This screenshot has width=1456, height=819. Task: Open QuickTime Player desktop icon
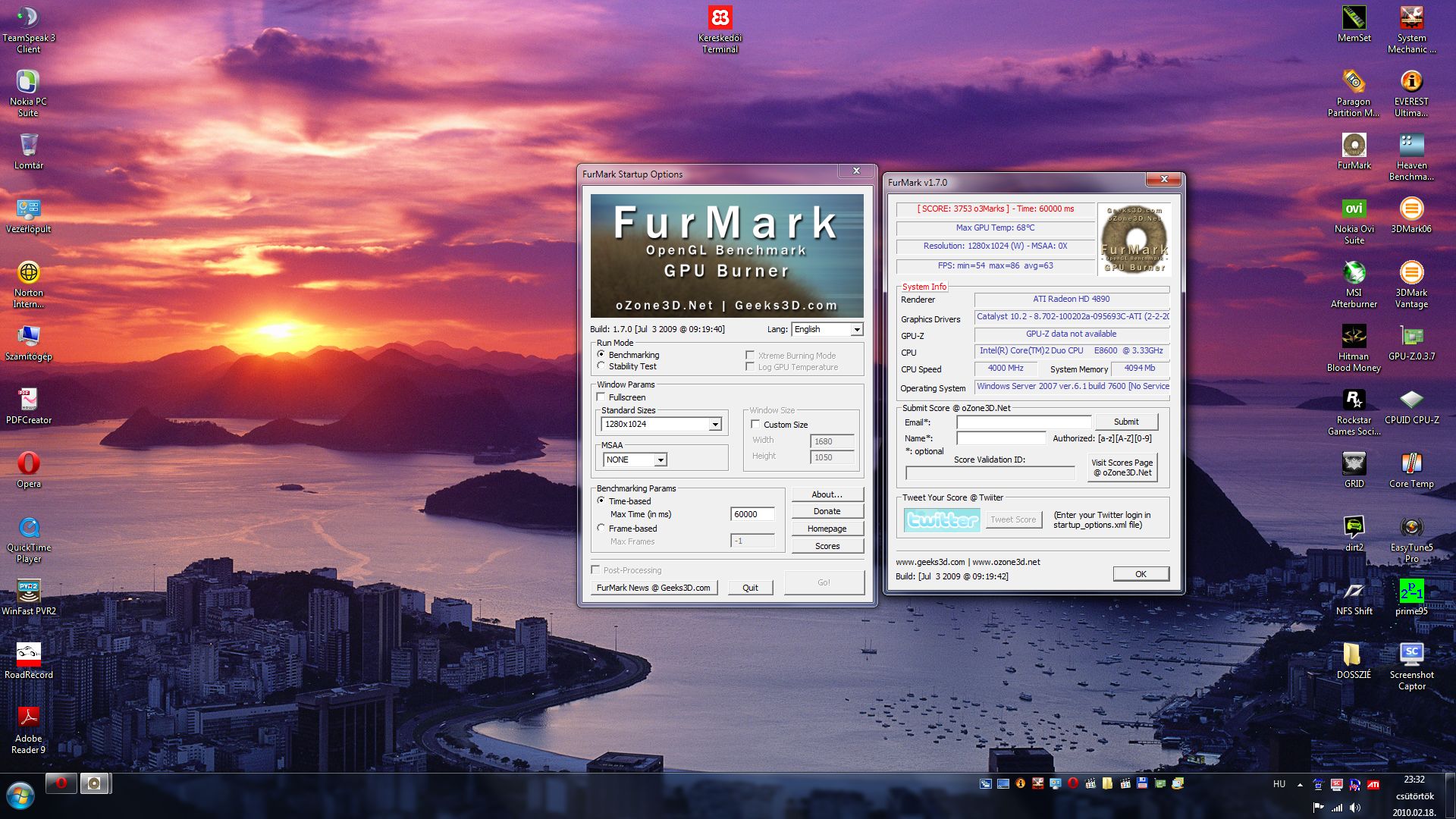pyautogui.click(x=28, y=540)
